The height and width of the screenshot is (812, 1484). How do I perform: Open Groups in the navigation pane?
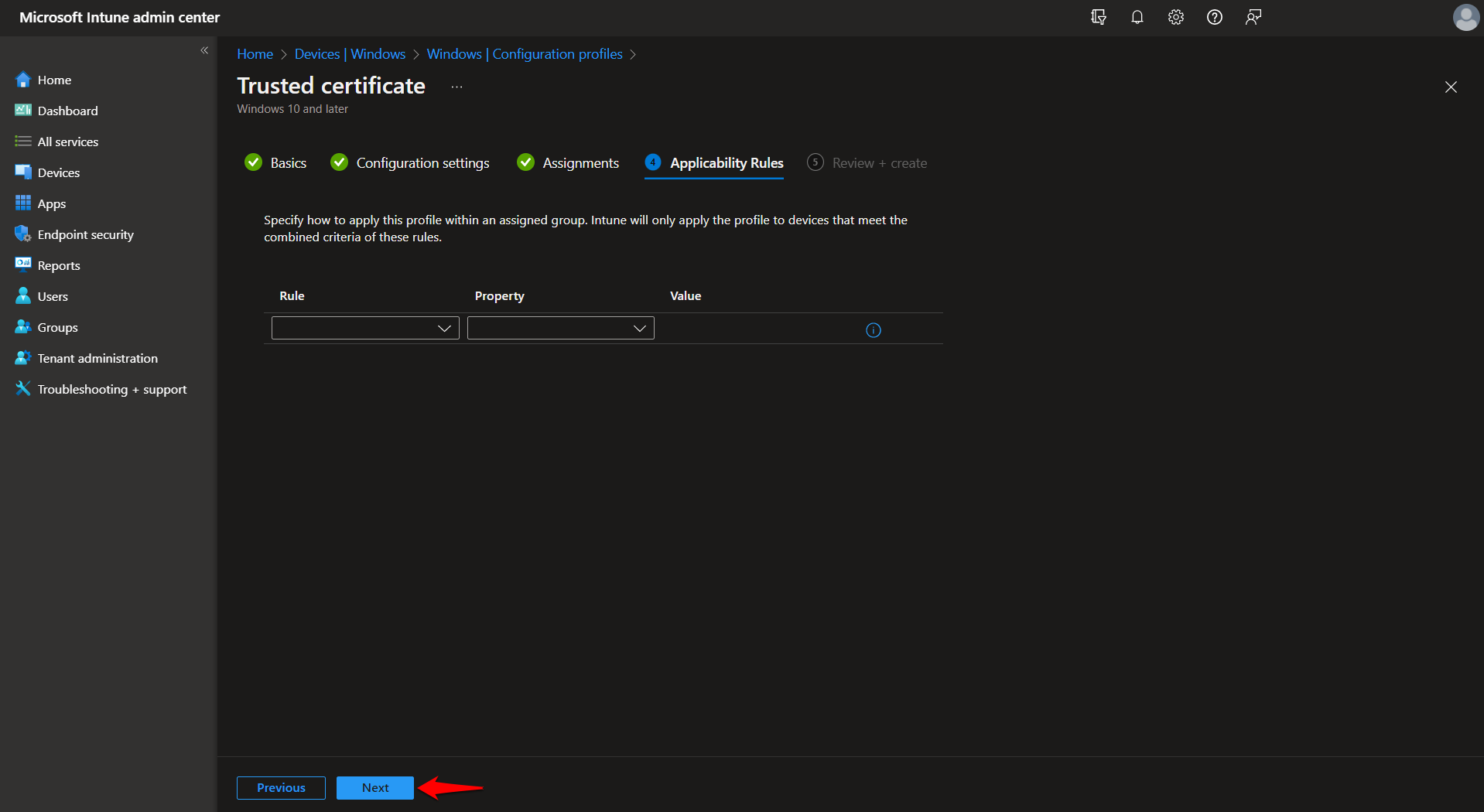(x=56, y=327)
